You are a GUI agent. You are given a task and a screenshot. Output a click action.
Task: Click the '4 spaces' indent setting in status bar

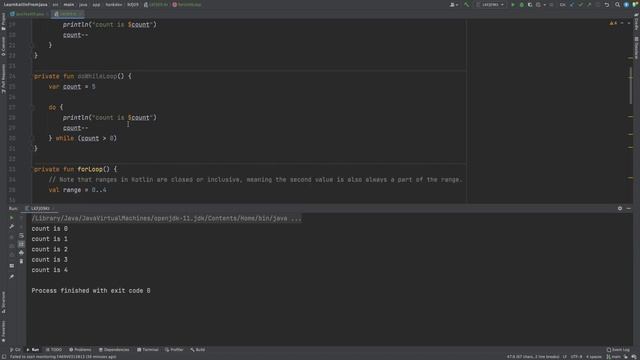click(x=594, y=357)
